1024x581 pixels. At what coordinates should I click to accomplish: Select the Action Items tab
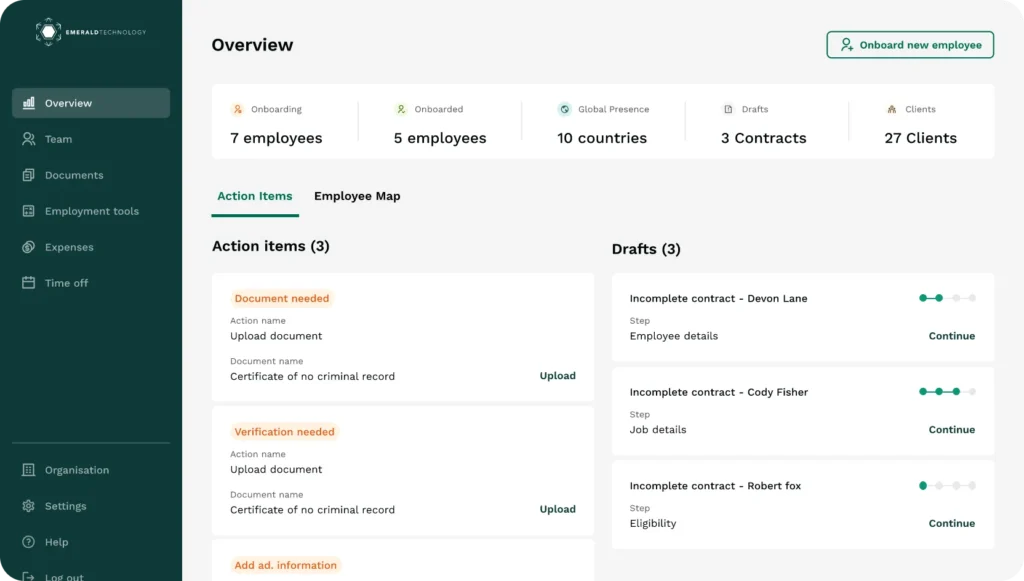pos(255,196)
